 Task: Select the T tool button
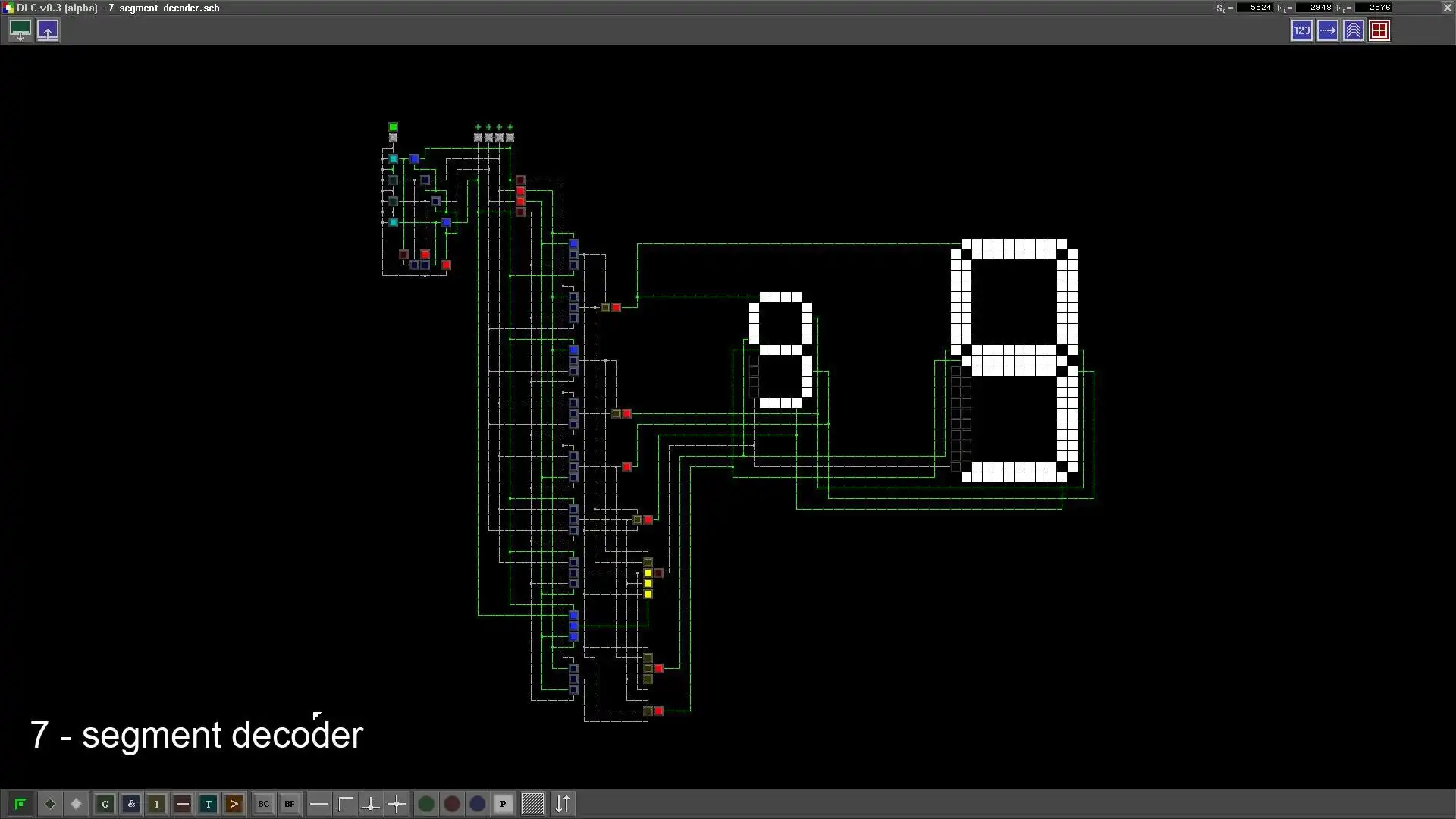[x=208, y=804]
